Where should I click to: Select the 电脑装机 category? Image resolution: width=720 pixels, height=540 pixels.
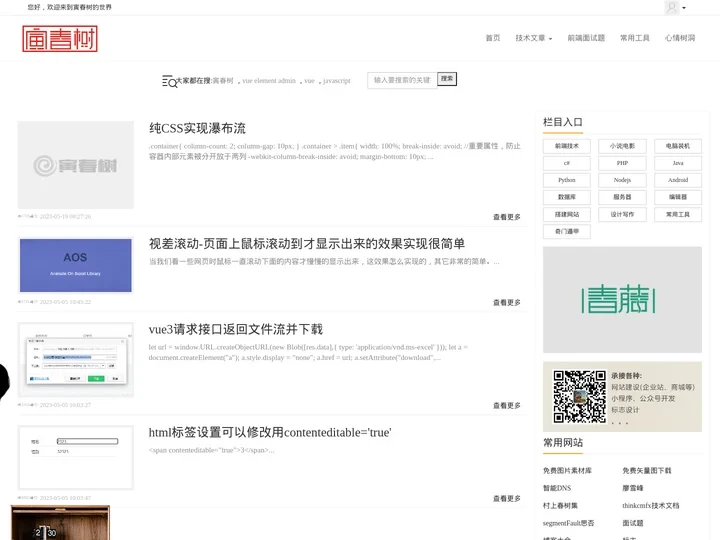point(678,146)
